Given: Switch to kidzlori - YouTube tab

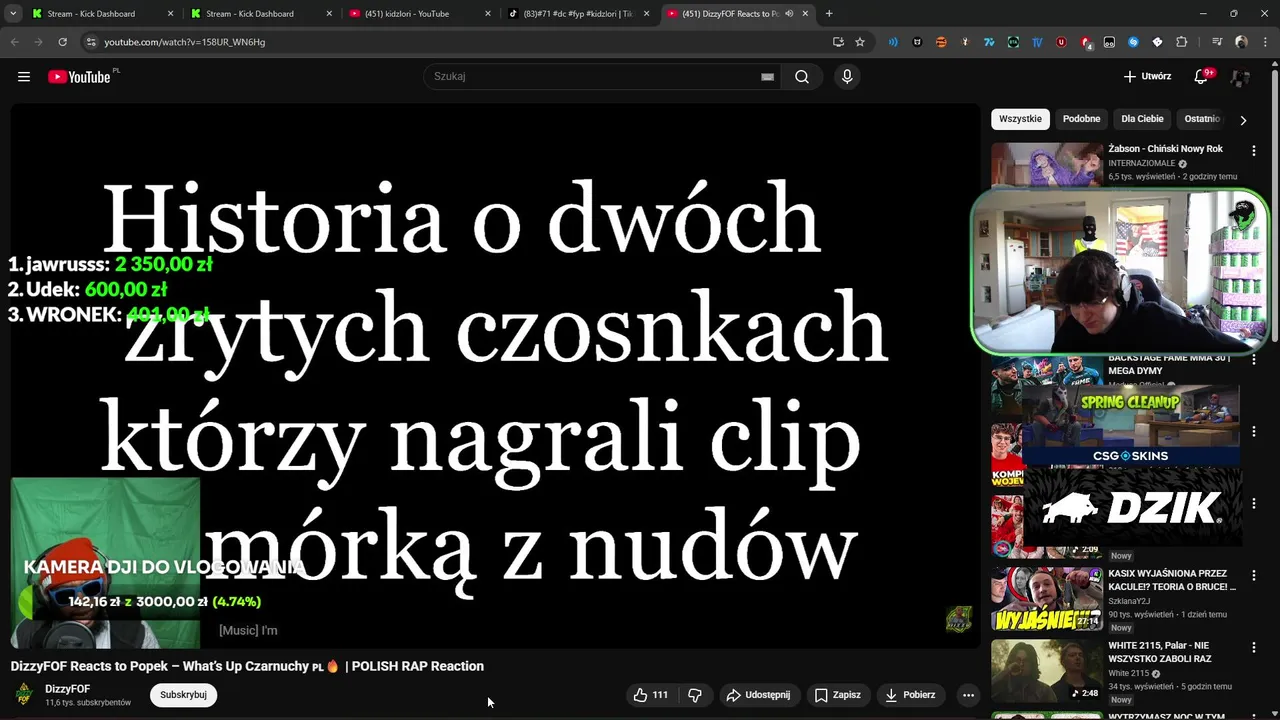Looking at the screenshot, I should coord(419,14).
